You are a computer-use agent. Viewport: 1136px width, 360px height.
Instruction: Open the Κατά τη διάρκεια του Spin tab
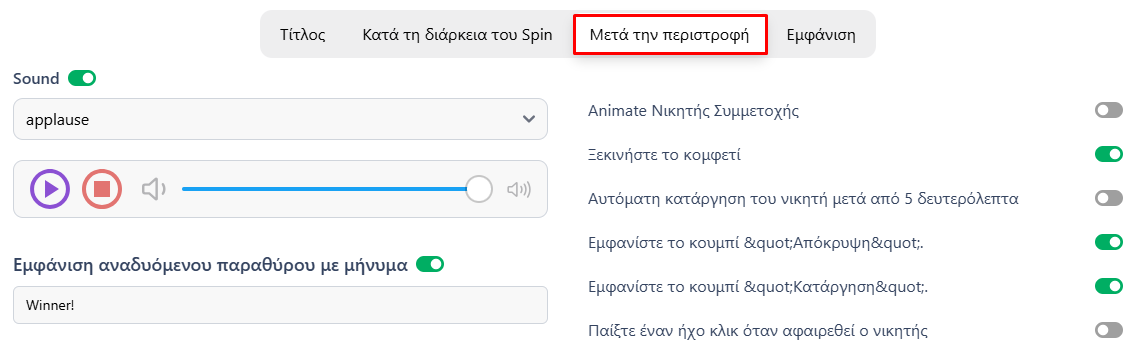pos(457,35)
